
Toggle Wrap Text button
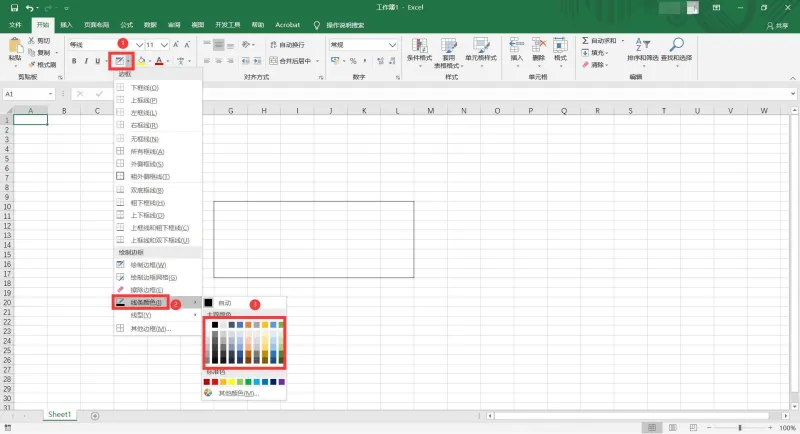click(x=287, y=45)
